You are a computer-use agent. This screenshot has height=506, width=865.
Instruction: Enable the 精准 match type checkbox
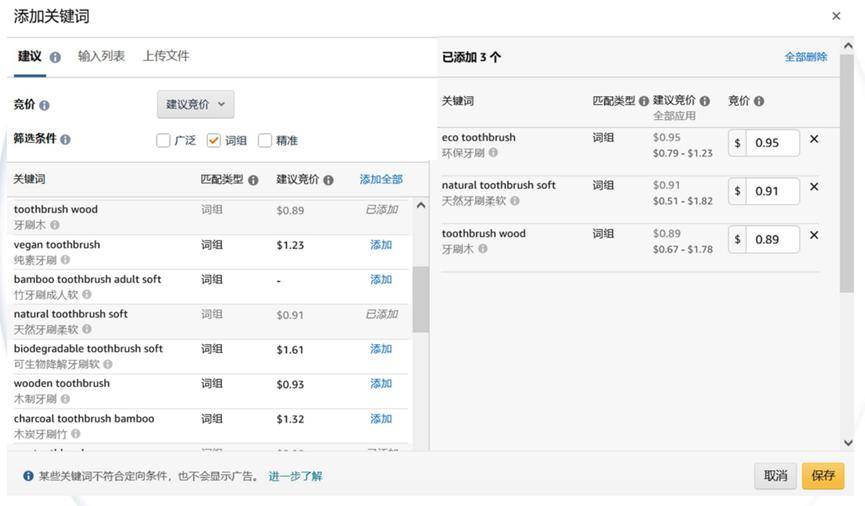(x=265, y=141)
